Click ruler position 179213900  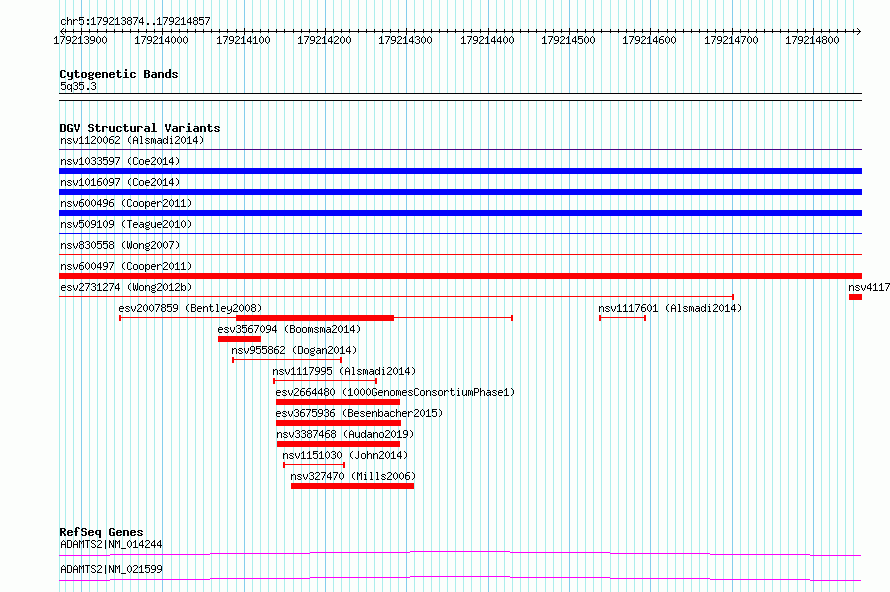pos(80,40)
